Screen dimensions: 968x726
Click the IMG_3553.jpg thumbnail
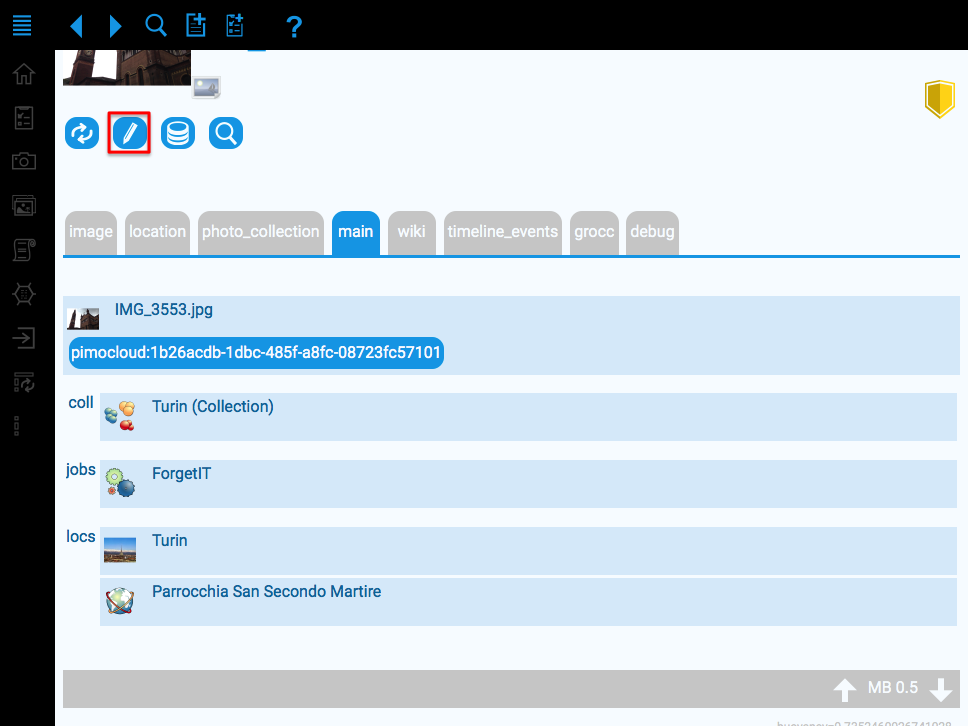[83, 319]
